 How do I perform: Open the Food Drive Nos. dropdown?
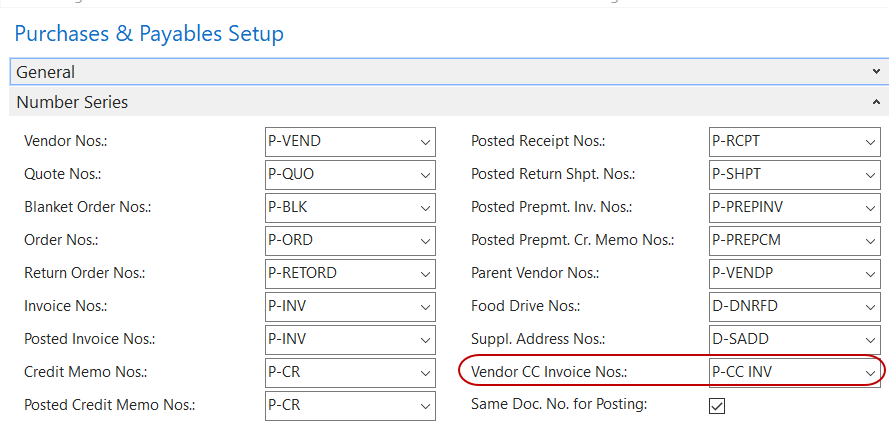[870, 307]
